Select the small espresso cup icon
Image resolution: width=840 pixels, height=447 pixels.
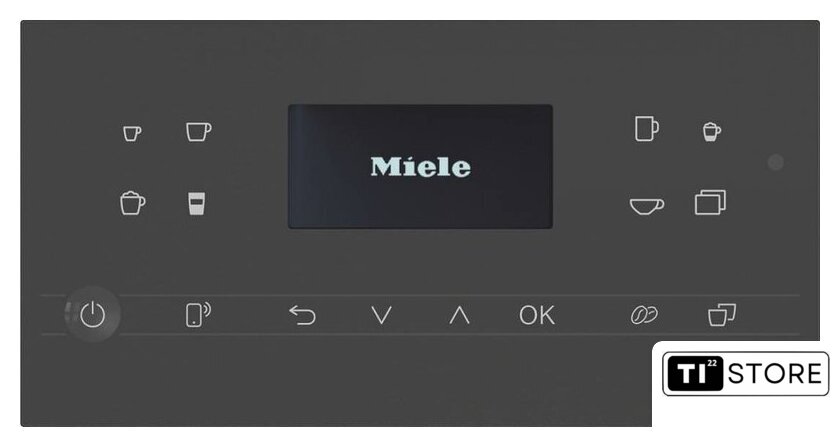coord(132,133)
